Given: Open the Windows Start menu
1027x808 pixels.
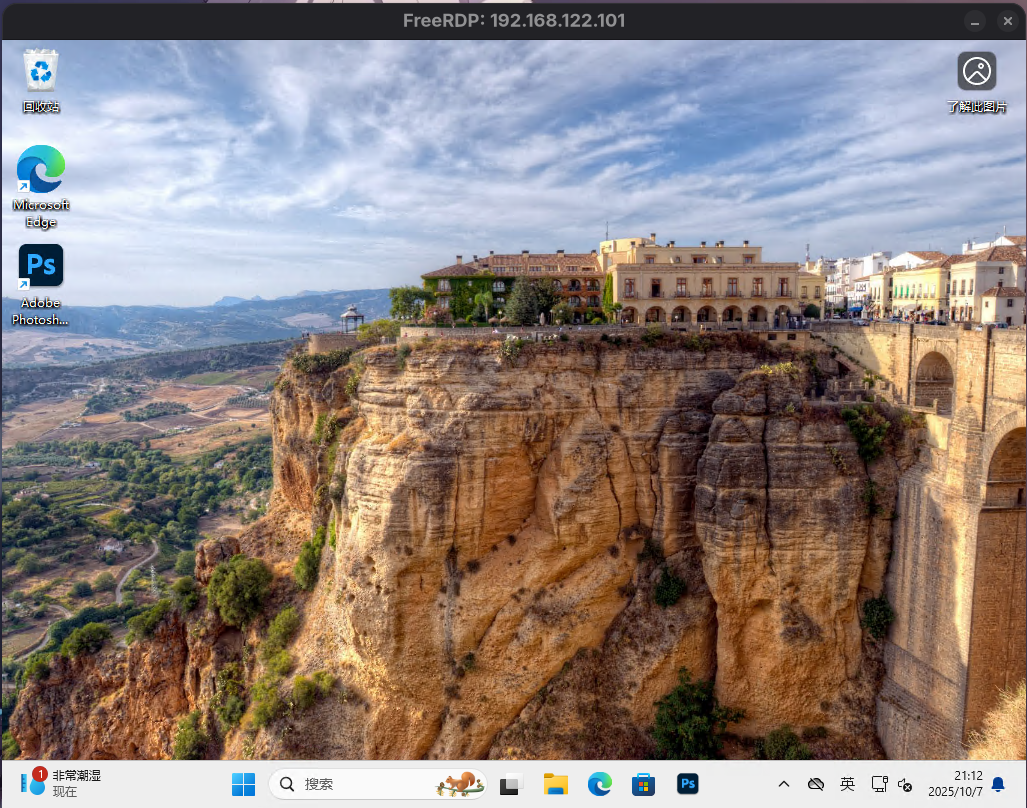Looking at the screenshot, I should pos(243,785).
